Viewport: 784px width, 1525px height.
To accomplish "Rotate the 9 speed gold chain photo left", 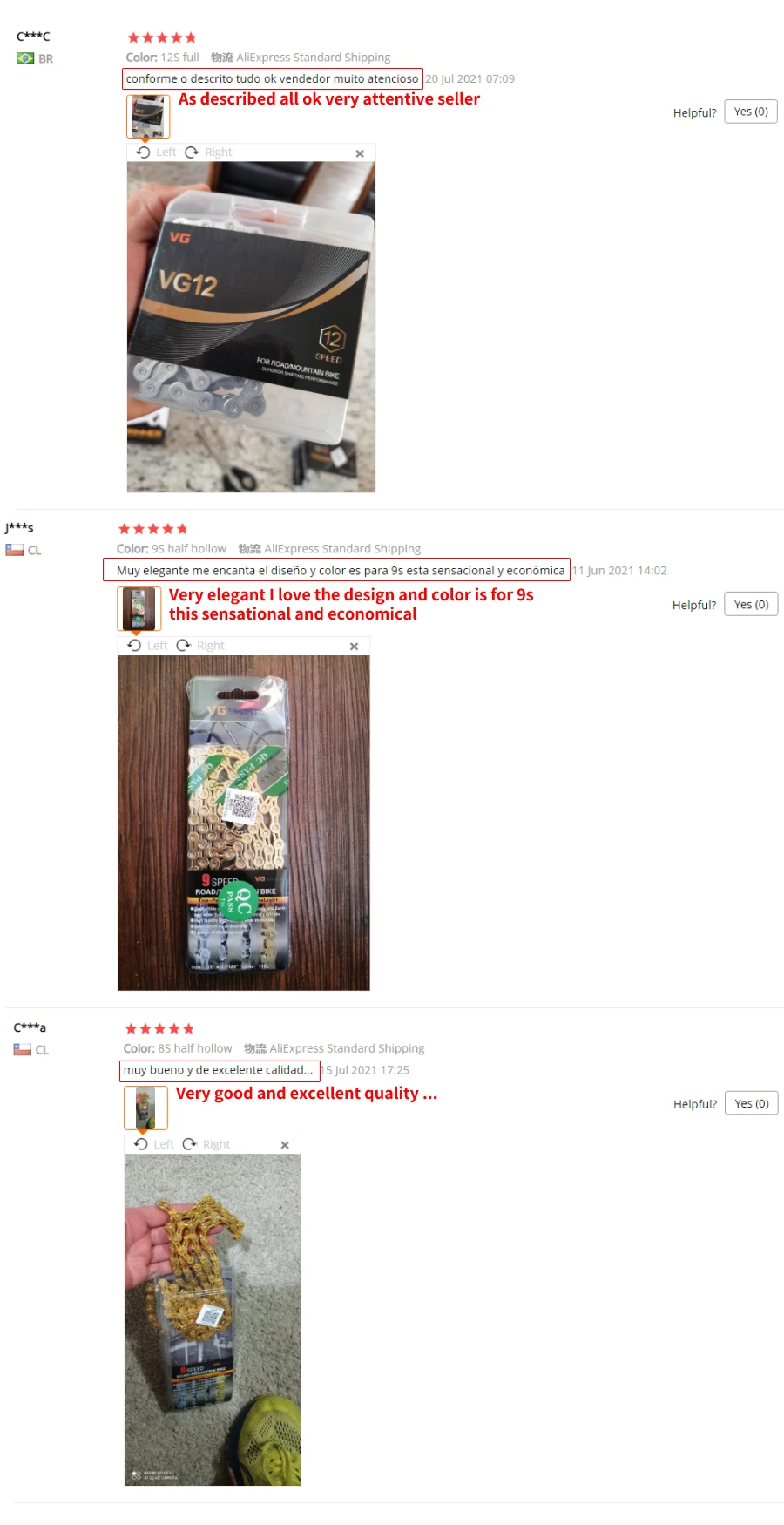I will [x=147, y=646].
